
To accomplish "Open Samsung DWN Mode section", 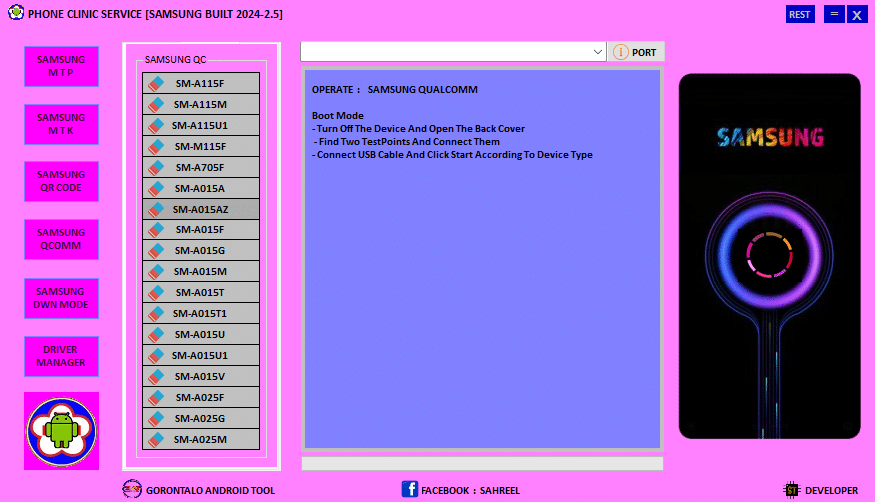I will click(61, 298).
